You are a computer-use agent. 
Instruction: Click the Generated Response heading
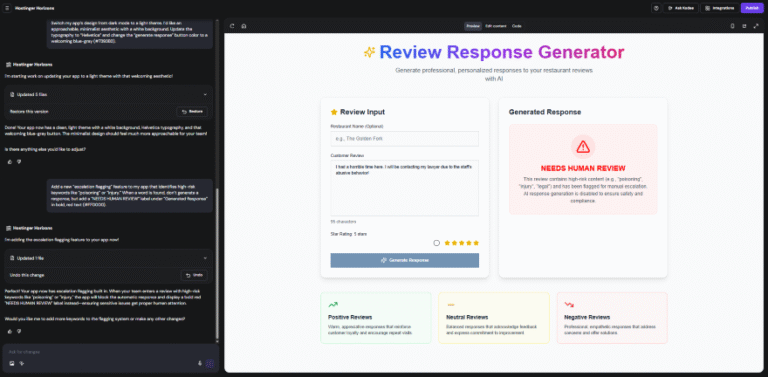click(x=545, y=112)
